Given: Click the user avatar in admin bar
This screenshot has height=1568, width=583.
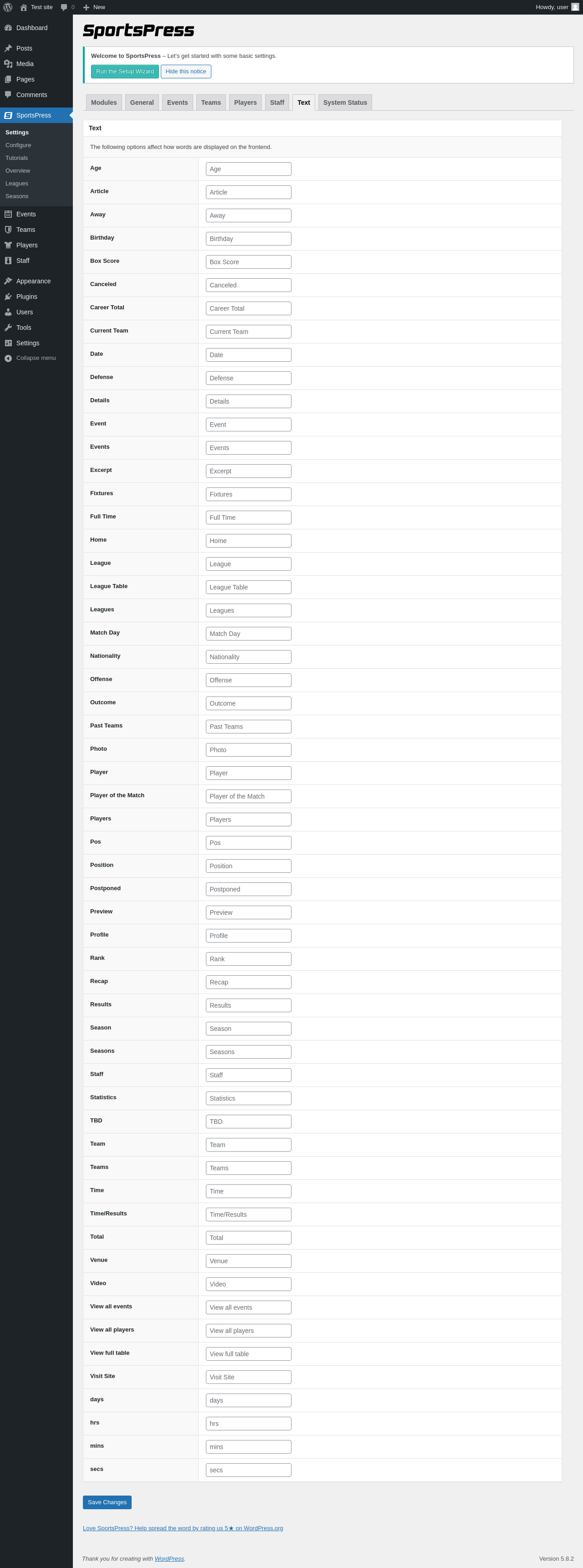Looking at the screenshot, I should point(574,7).
